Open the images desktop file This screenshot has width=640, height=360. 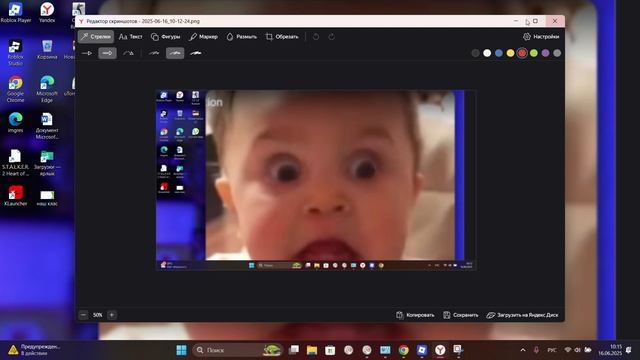[16, 122]
